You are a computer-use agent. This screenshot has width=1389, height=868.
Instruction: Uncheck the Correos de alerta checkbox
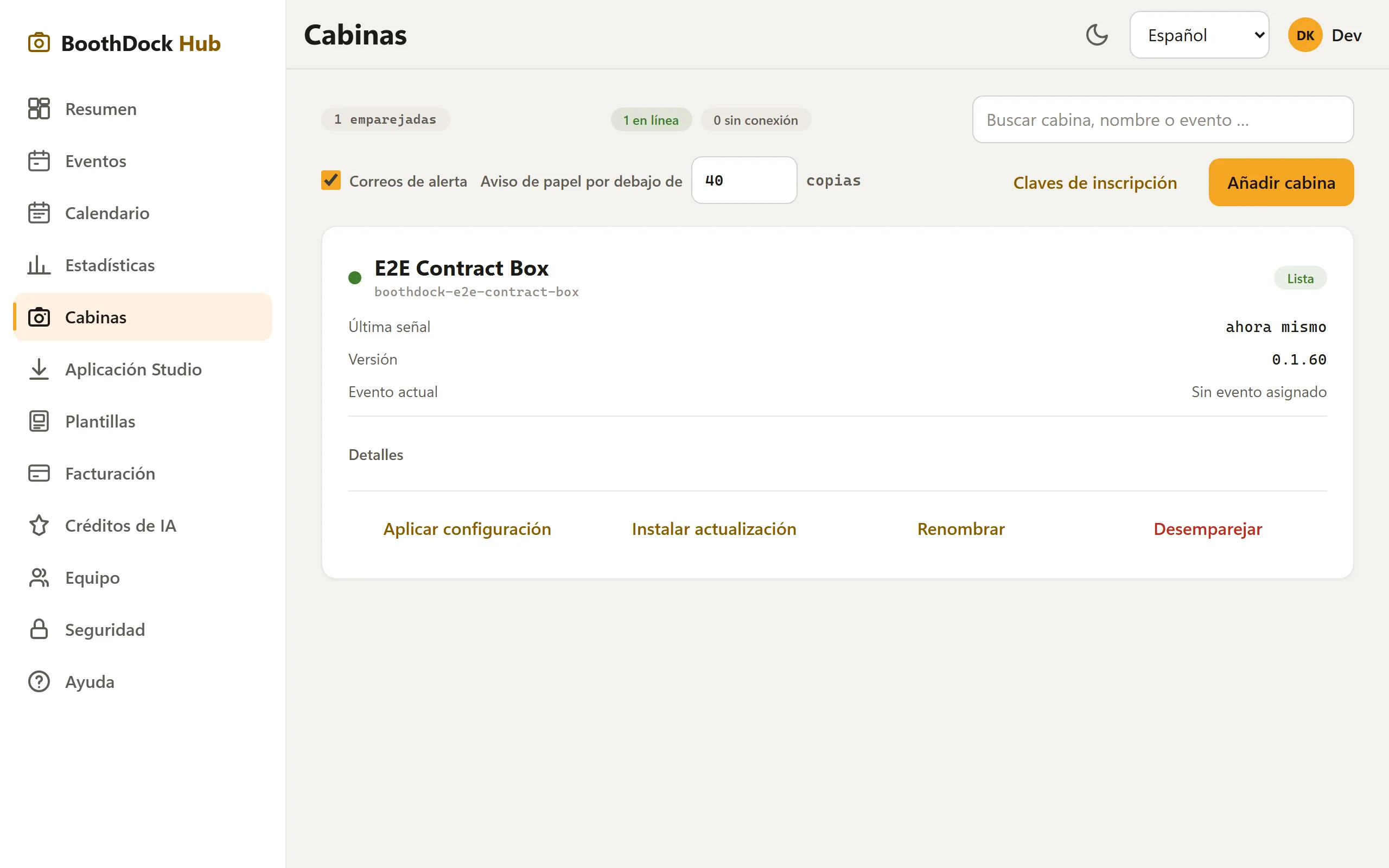[x=330, y=180]
